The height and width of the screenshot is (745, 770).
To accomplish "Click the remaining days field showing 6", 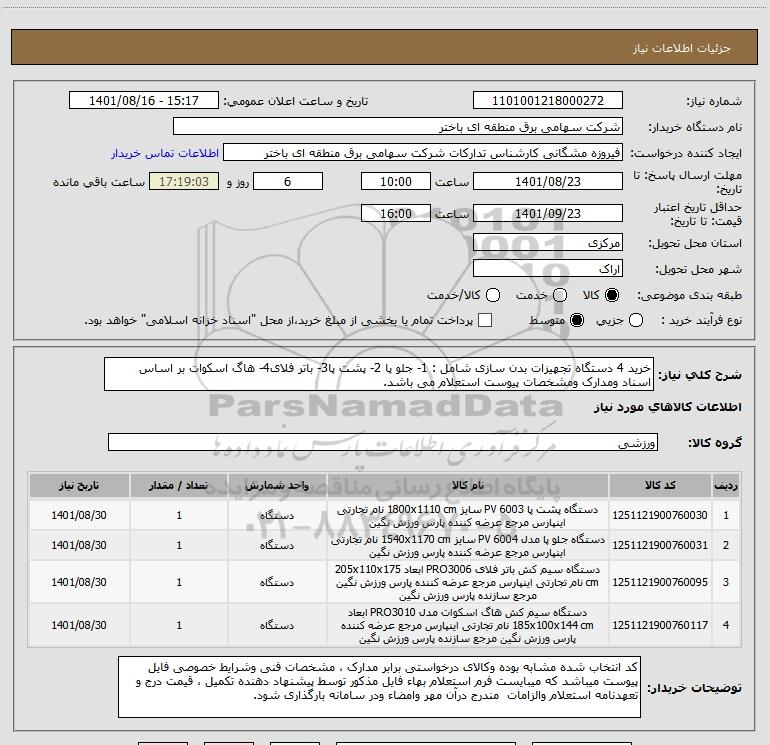I will (288, 181).
